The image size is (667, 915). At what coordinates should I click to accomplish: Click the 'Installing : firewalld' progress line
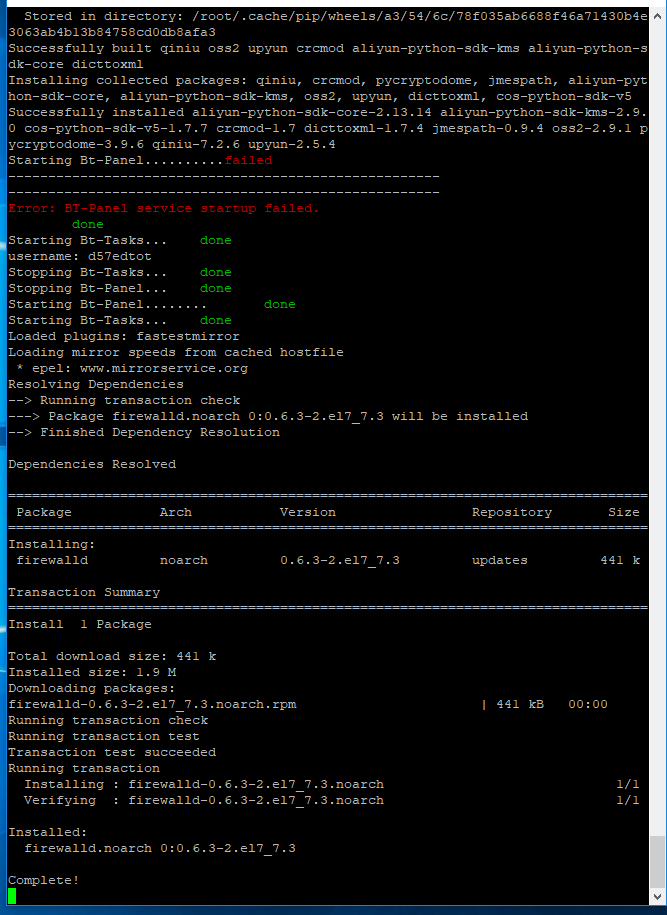(x=204, y=784)
